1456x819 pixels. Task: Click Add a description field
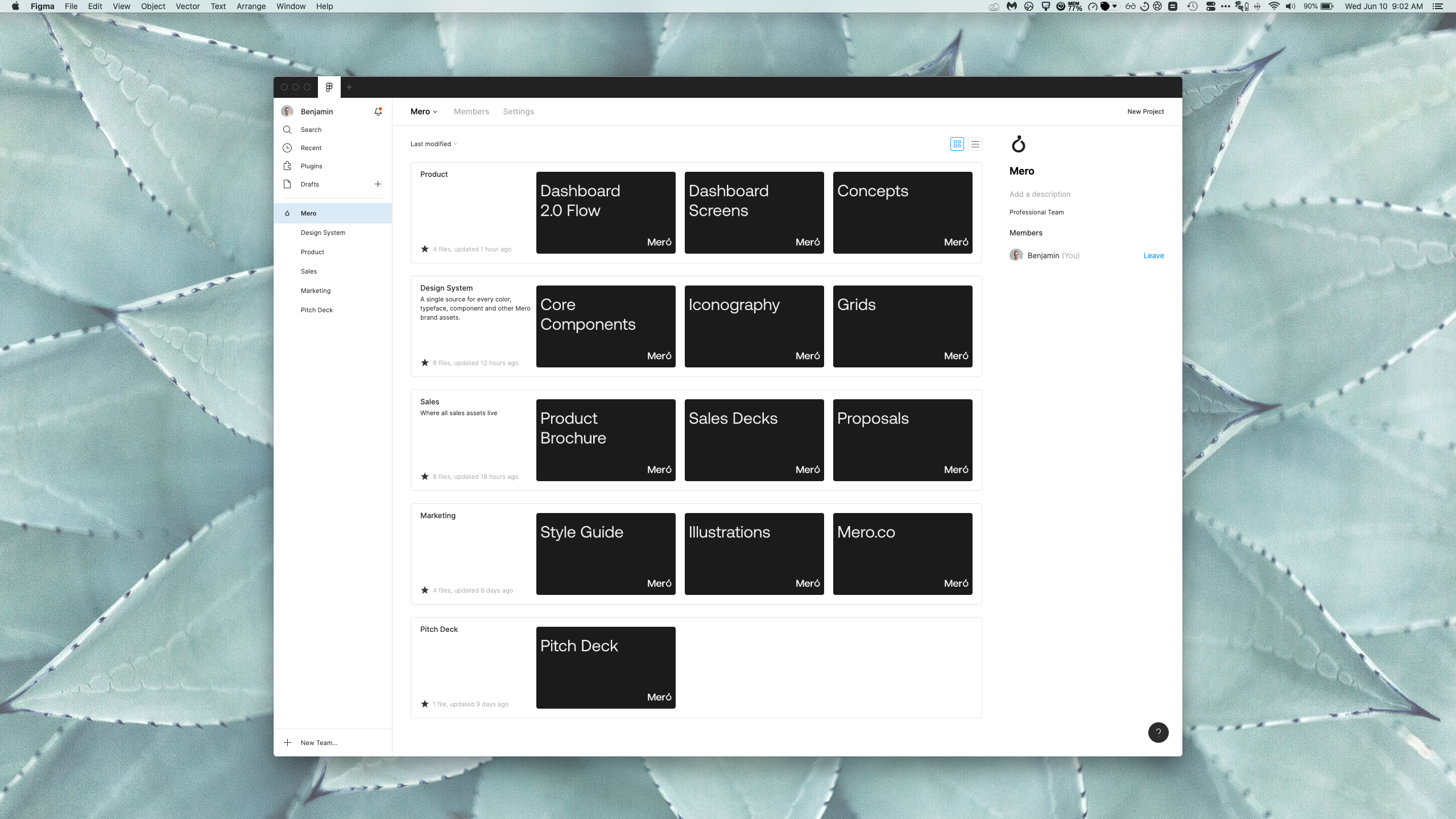(x=1040, y=194)
